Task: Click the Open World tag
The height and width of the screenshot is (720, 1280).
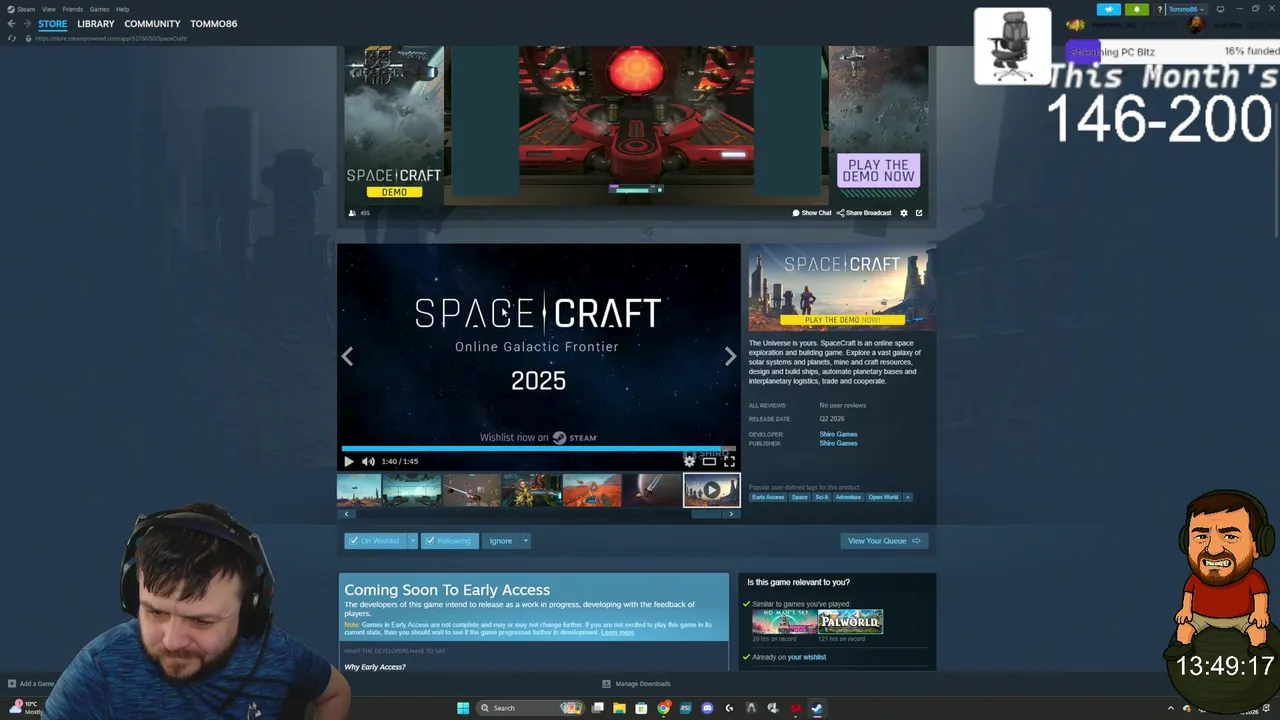Action: pos(883,497)
